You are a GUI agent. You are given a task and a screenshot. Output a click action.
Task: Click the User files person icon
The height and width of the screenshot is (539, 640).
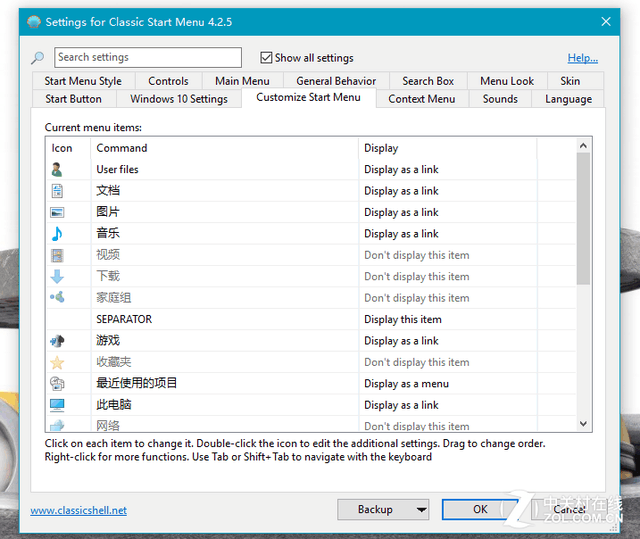(57, 169)
